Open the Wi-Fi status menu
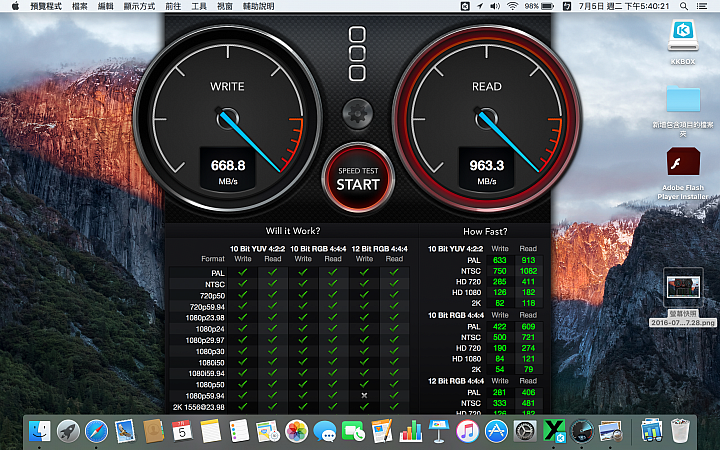Screen dimensions: 720x450 (x=512, y=6)
